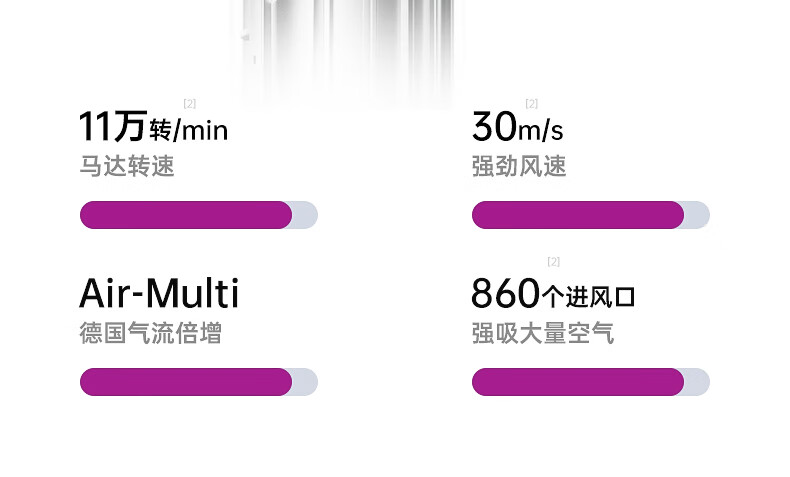The width and height of the screenshot is (790, 477).
Task: Click the grey end of the 强劲风速 bar
Action: [698, 215]
